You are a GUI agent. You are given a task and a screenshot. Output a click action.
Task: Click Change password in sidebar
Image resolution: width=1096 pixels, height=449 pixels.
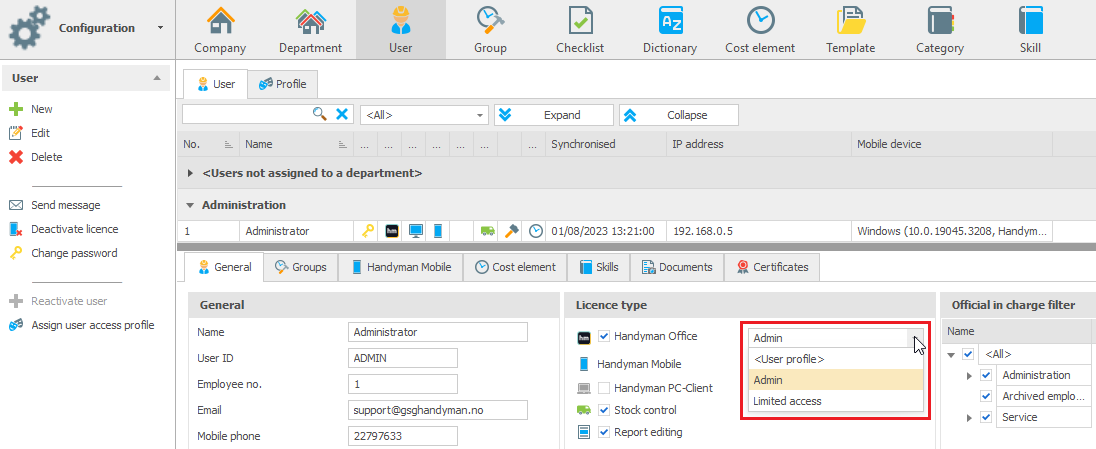74,253
